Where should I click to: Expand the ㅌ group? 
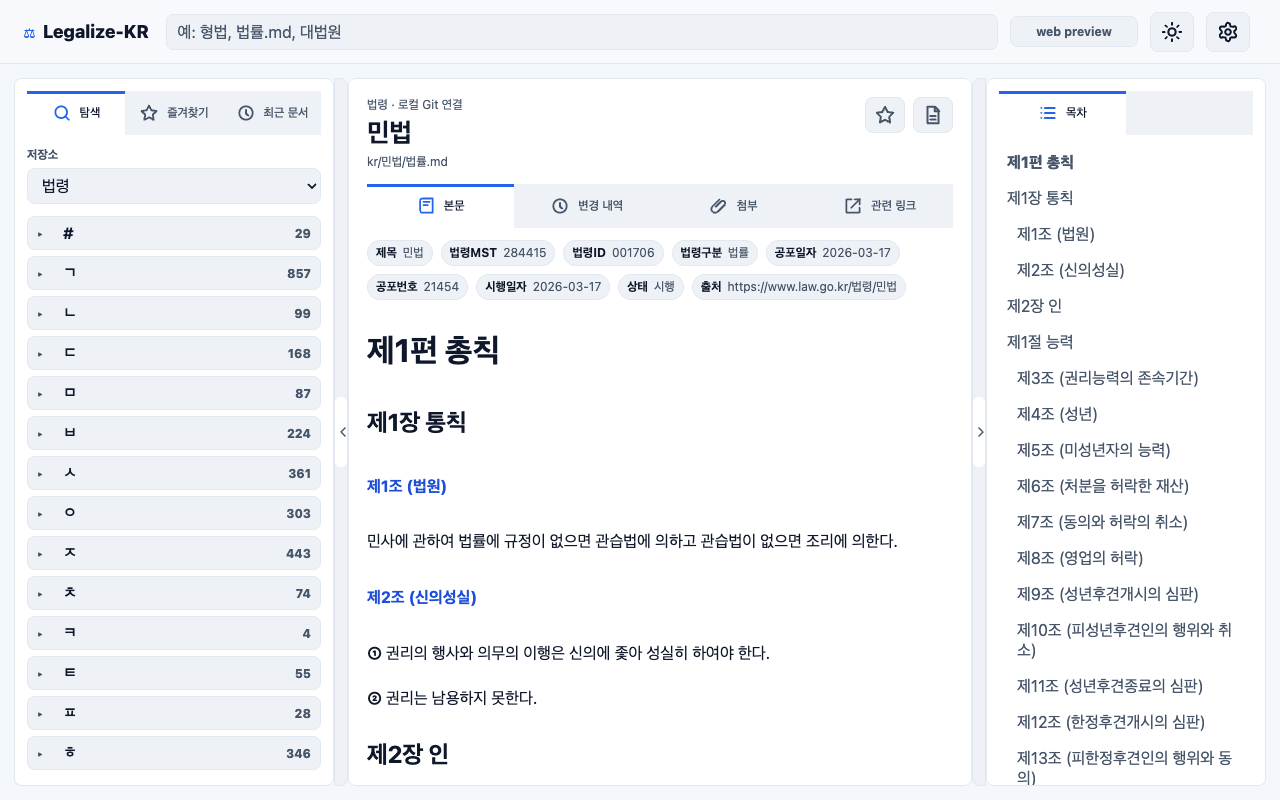pyautogui.click(x=174, y=673)
